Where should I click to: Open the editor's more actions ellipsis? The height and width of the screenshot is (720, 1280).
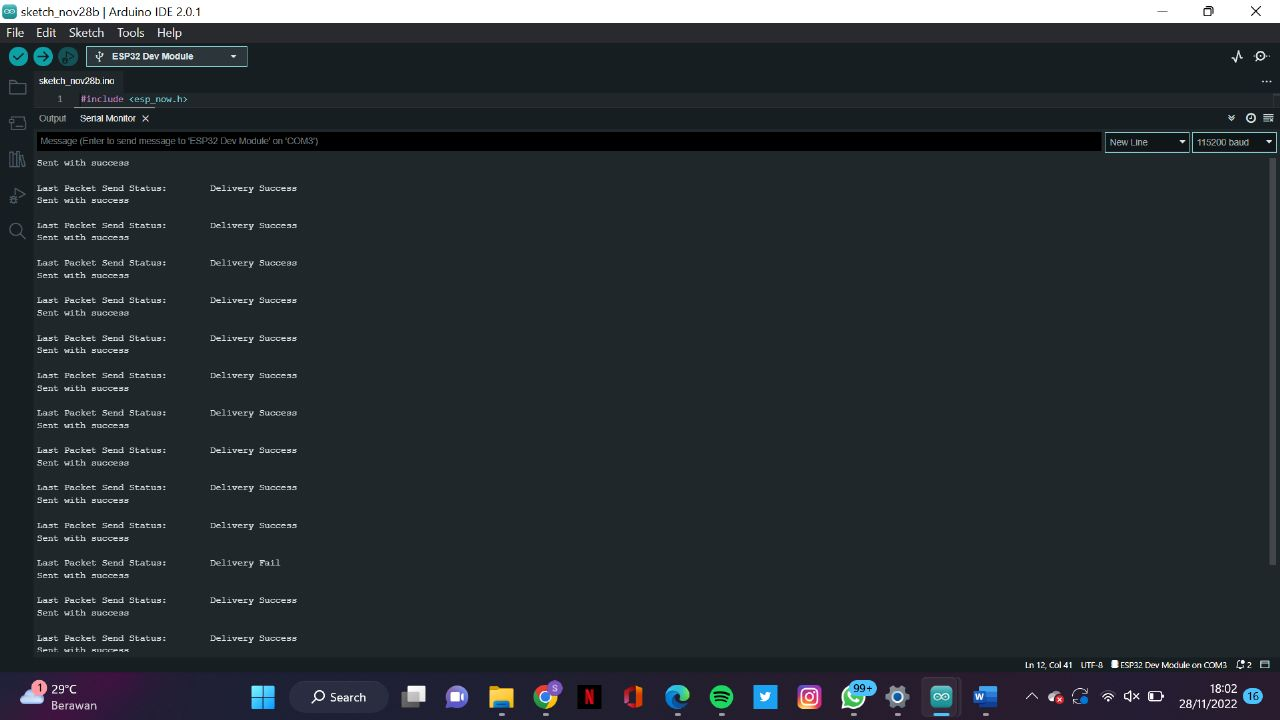click(x=1266, y=80)
